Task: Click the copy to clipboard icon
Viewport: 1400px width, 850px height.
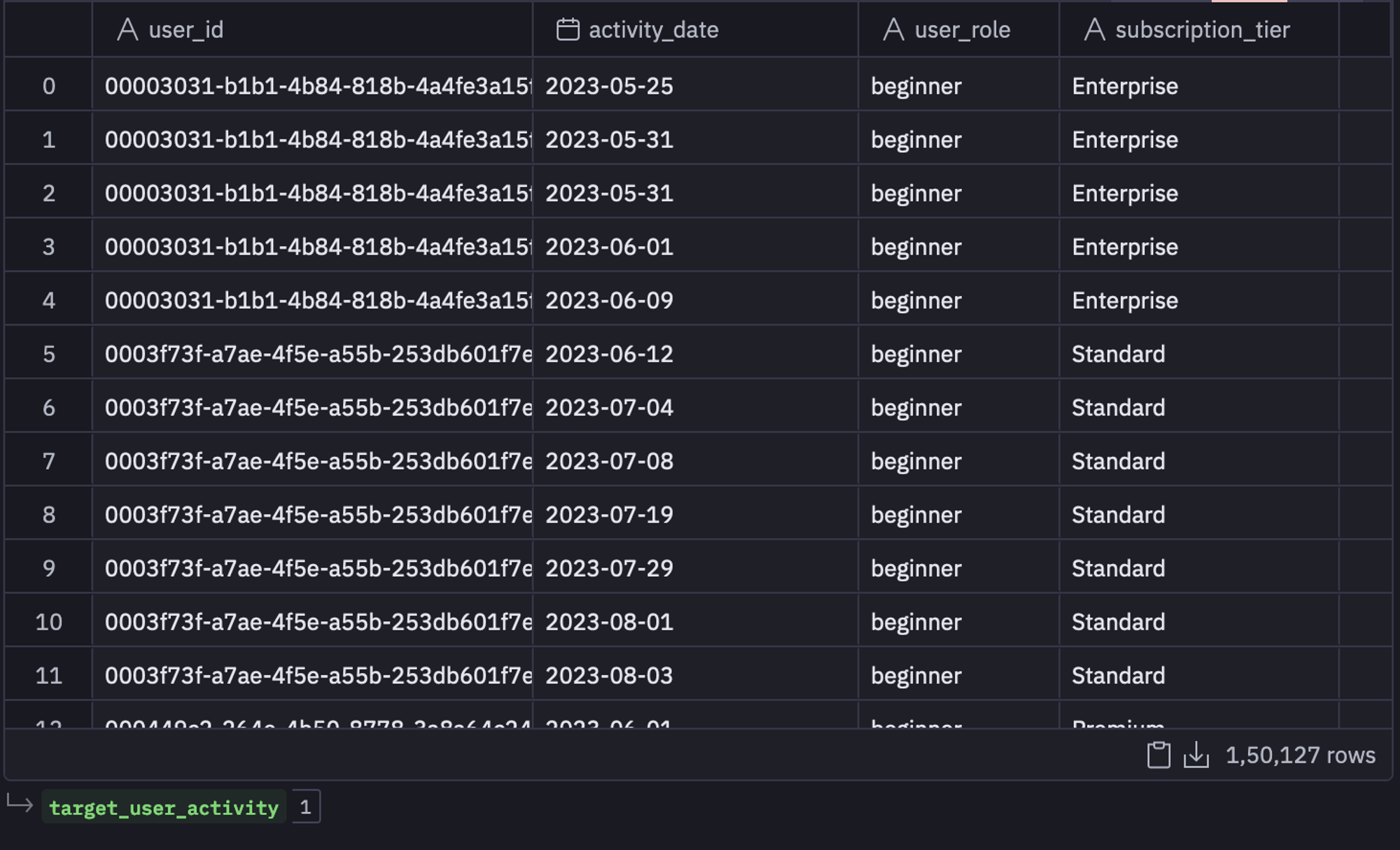Action: 1158,755
